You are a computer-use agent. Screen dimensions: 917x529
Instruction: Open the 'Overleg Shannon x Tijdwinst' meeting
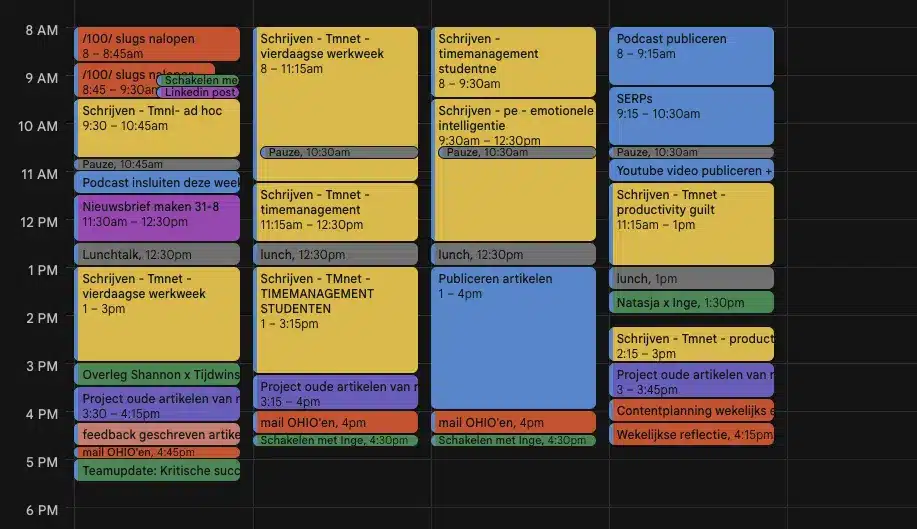(x=157, y=375)
